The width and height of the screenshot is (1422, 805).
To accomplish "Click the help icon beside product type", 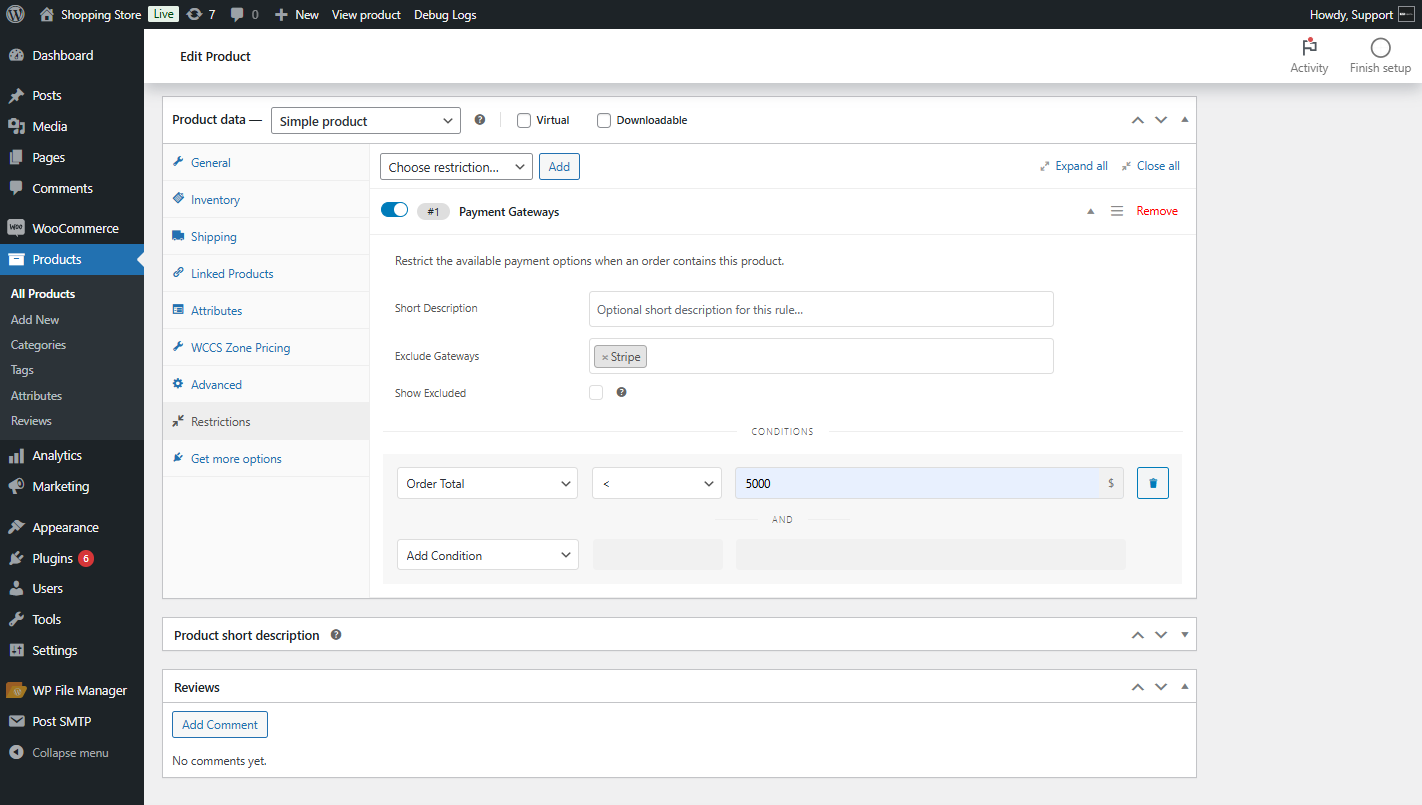I will click(x=480, y=120).
